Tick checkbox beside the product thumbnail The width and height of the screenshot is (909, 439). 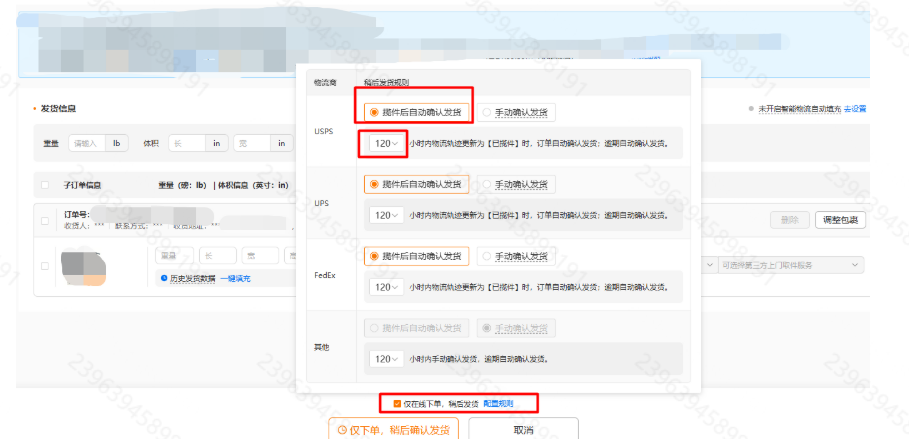(x=45, y=266)
